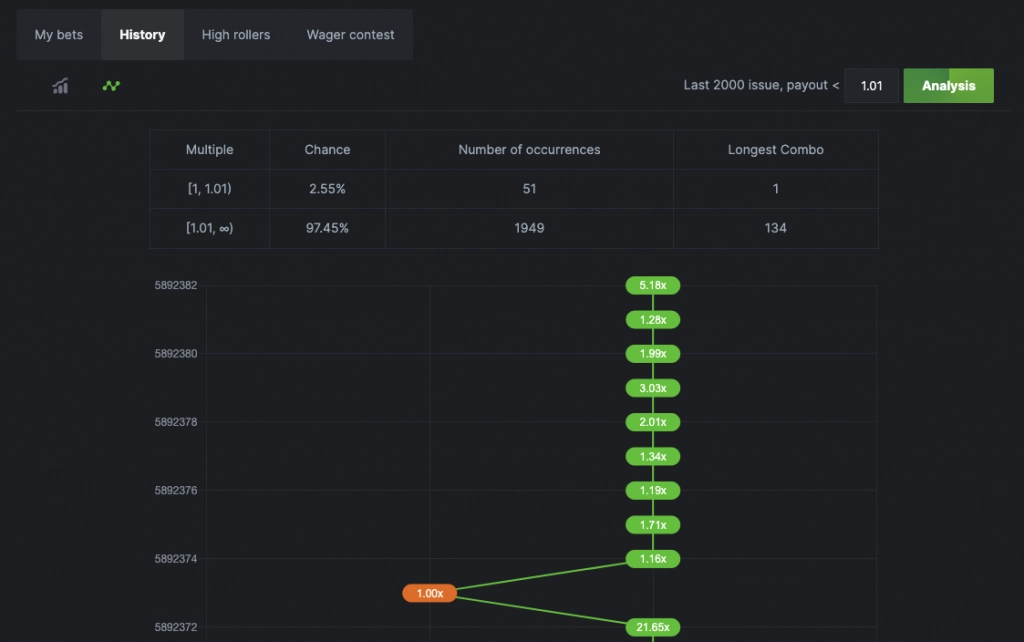
Task: Switch to bar chart view icon
Action: pyautogui.click(x=61, y=86)
